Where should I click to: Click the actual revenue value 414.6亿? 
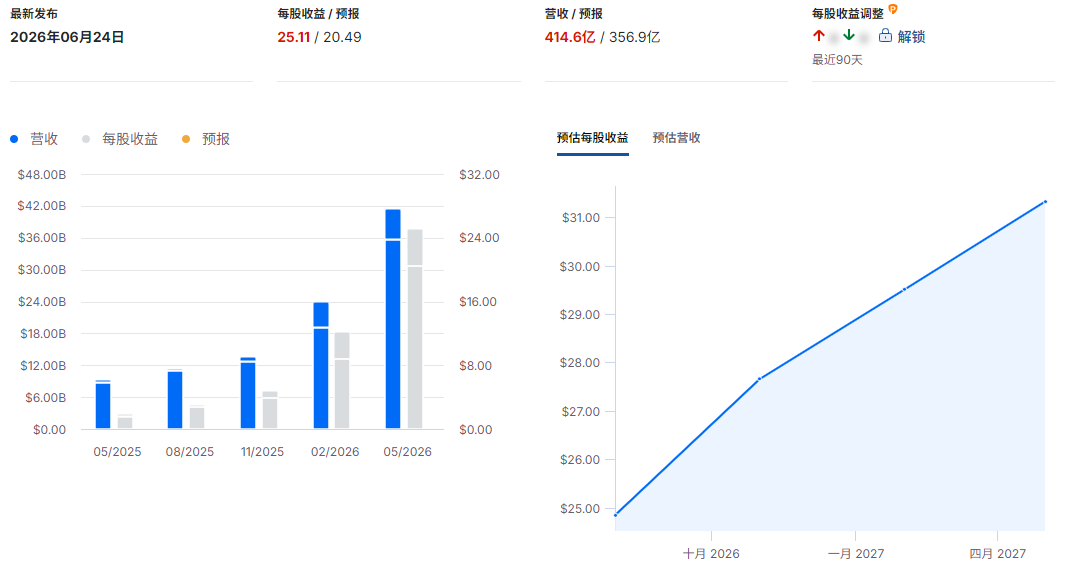(x=570, y=37)
